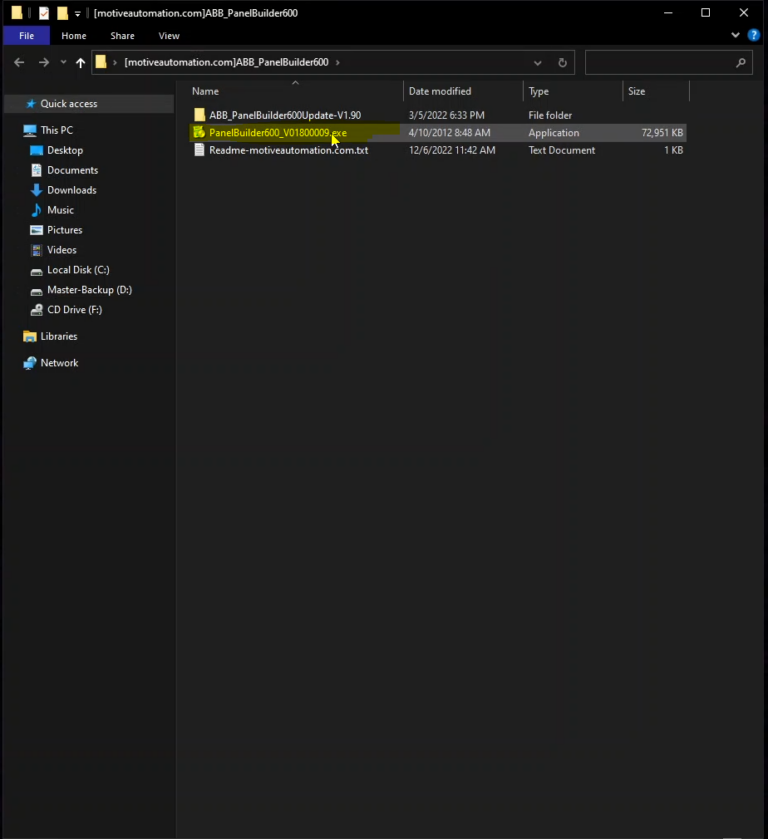Sort files by Date modified column
The height and width of the screenshot is (839, 768).
tap(439, 91)
